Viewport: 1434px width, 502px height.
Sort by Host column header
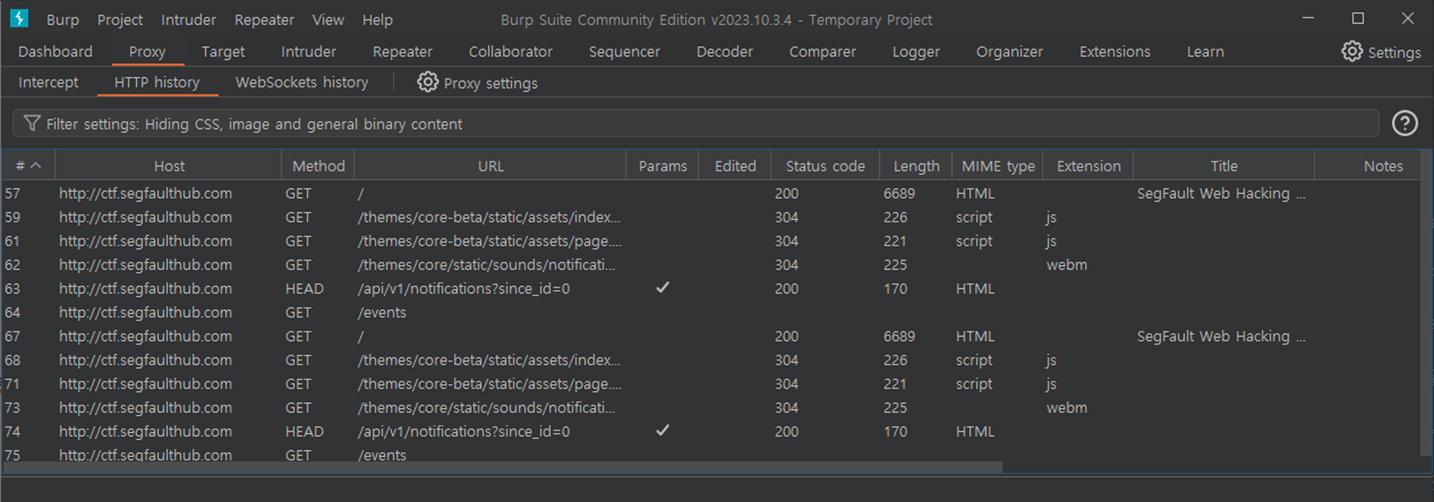[169, 166]
